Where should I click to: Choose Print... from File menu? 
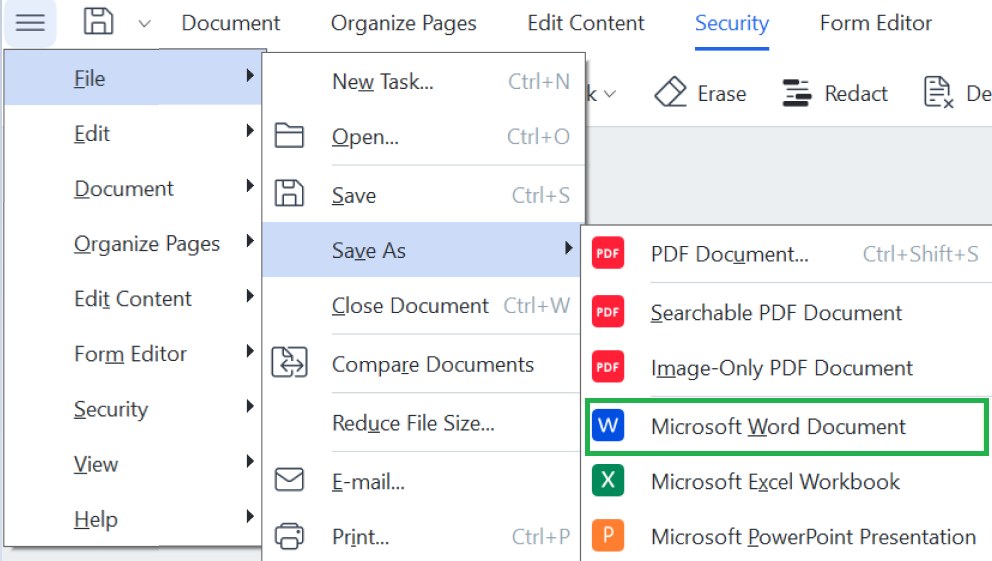tap(423, 536)
